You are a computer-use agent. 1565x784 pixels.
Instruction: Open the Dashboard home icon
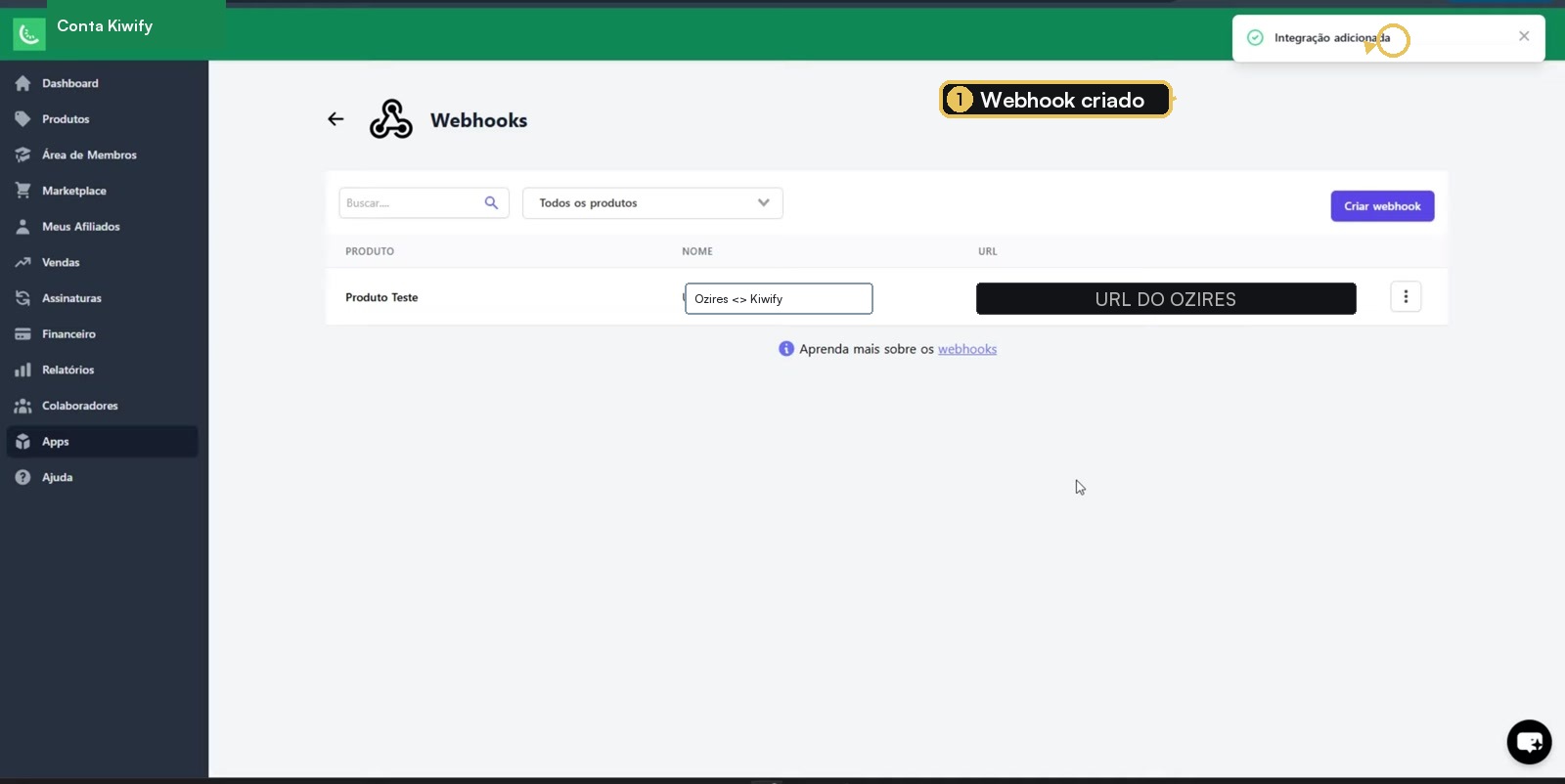tap(22, 83)
